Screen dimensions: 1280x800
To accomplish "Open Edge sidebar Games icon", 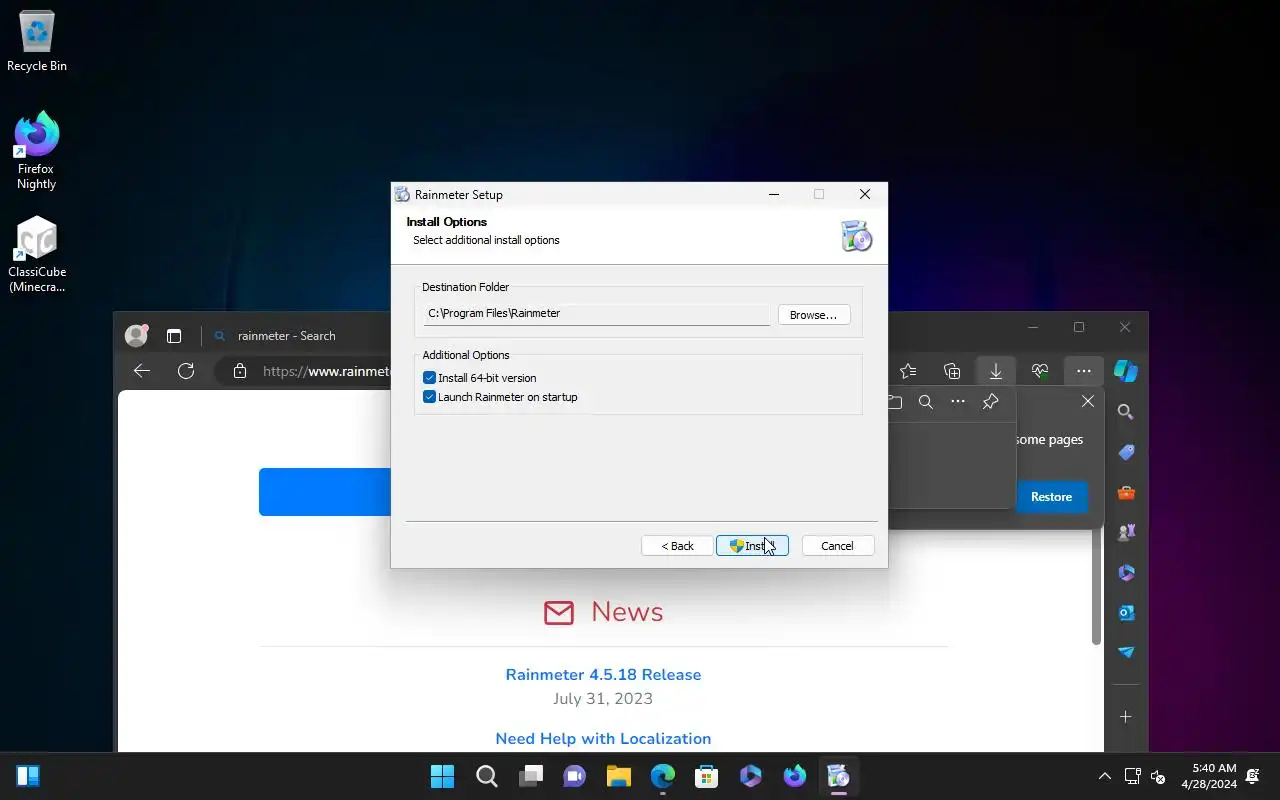I will pos(1126,532).
